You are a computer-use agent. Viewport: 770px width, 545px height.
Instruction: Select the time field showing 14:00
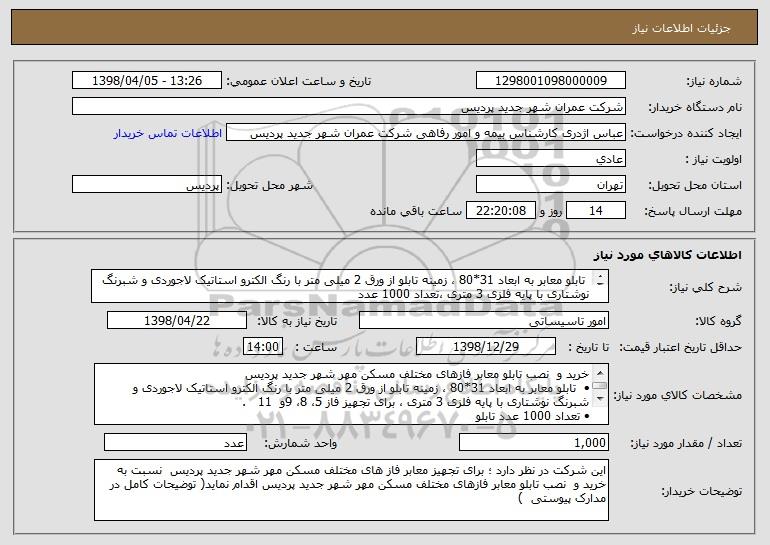pyautogui.click(x=263, y=347)
